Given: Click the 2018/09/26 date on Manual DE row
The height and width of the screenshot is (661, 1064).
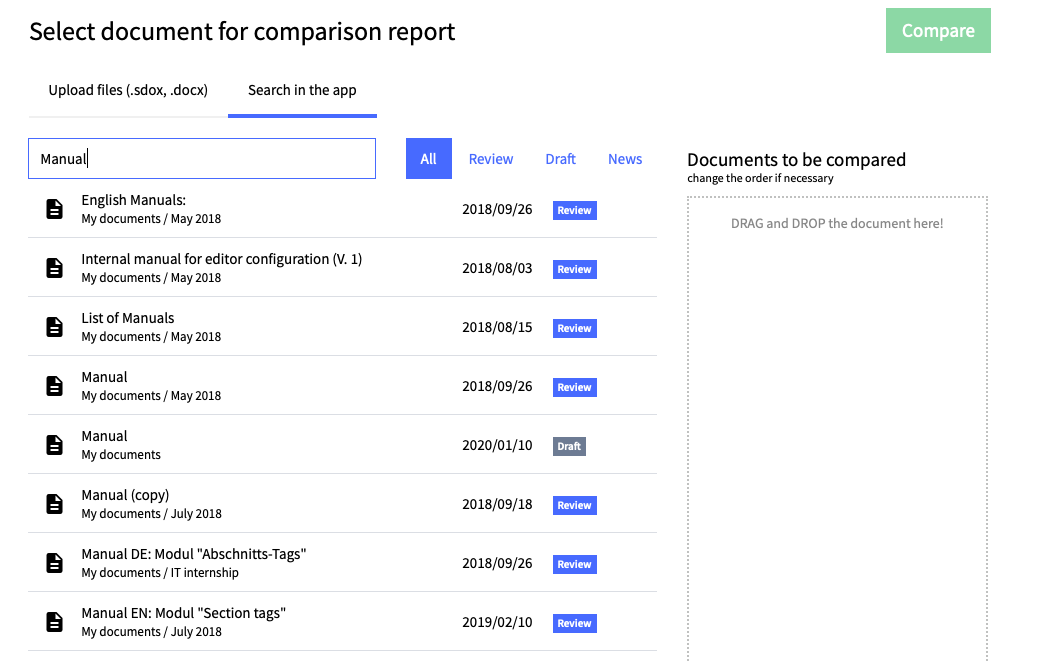Looking at the screenshot, I should (497, 563).
